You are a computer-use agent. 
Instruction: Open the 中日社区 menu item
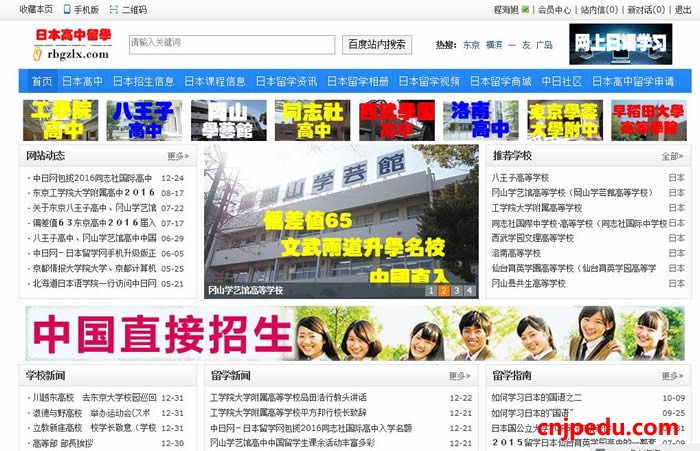[562, 81]
